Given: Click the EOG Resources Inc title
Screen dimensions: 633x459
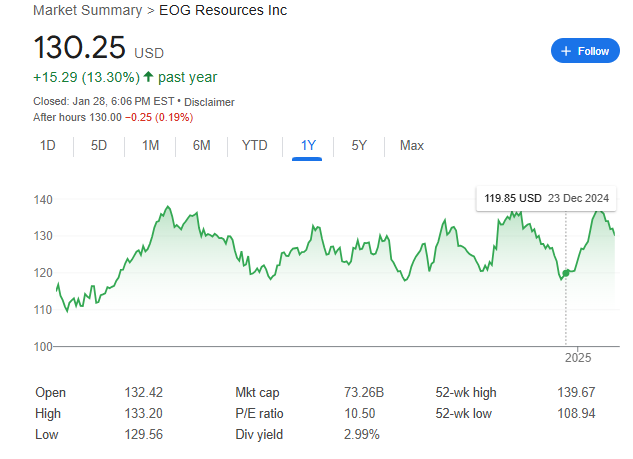Looking at the screenshot, I should click(x=223, y=10).
